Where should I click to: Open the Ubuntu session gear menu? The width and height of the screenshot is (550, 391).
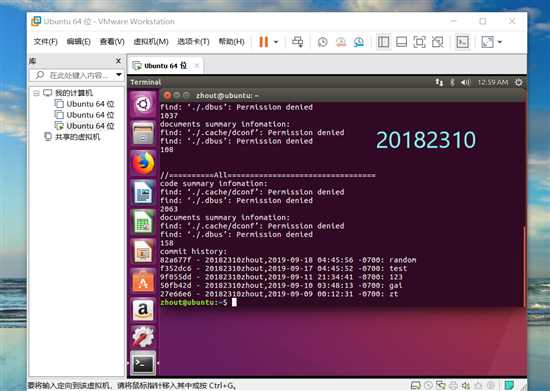[518, 82]
